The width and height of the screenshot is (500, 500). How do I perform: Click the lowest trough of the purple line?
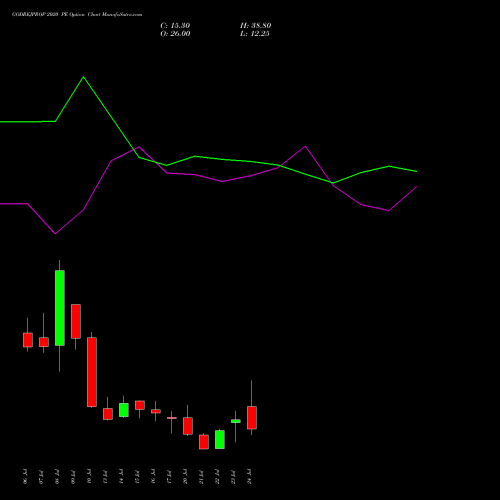click(55, 233)
